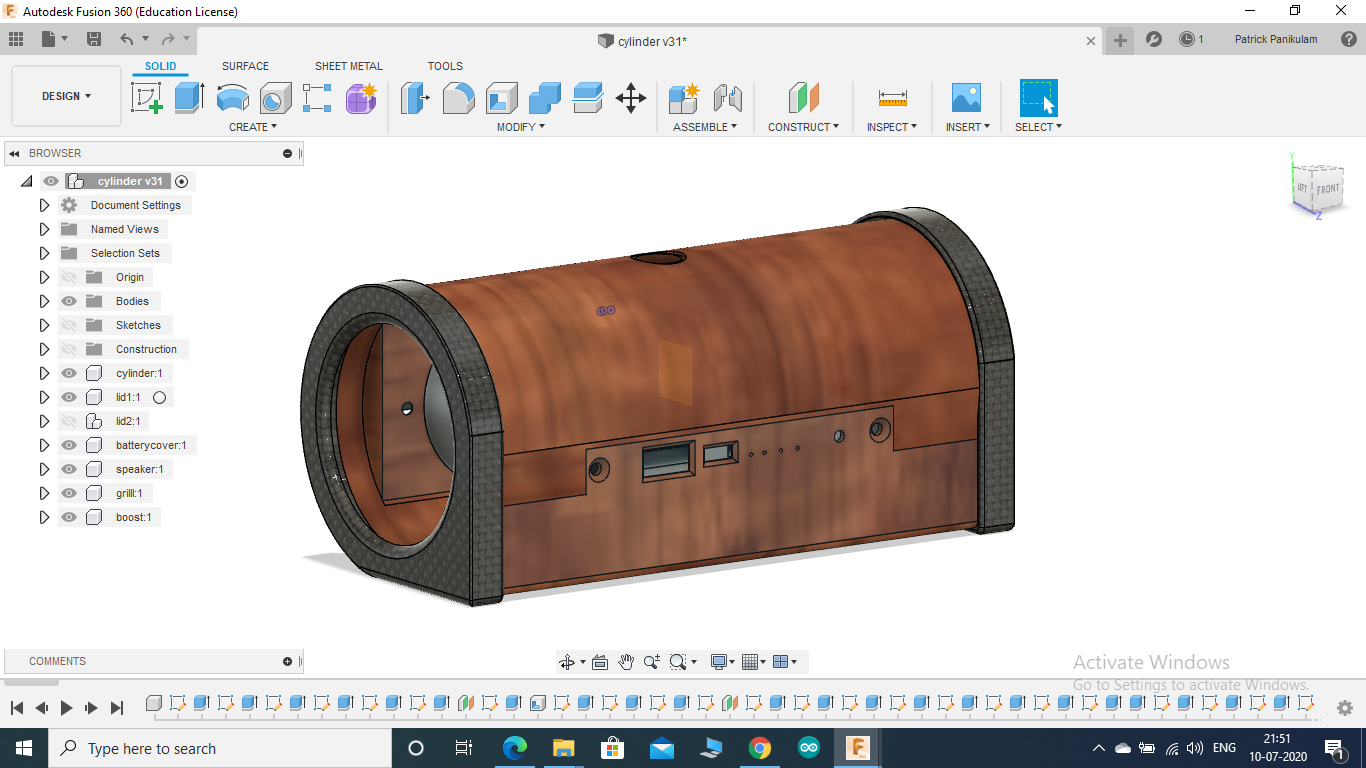
Task: Toggle visibility of speaker:1
Action: 68,468
